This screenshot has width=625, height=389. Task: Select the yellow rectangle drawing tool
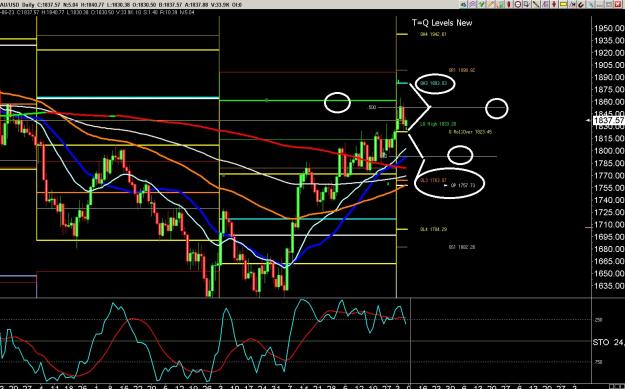point(563,4)
